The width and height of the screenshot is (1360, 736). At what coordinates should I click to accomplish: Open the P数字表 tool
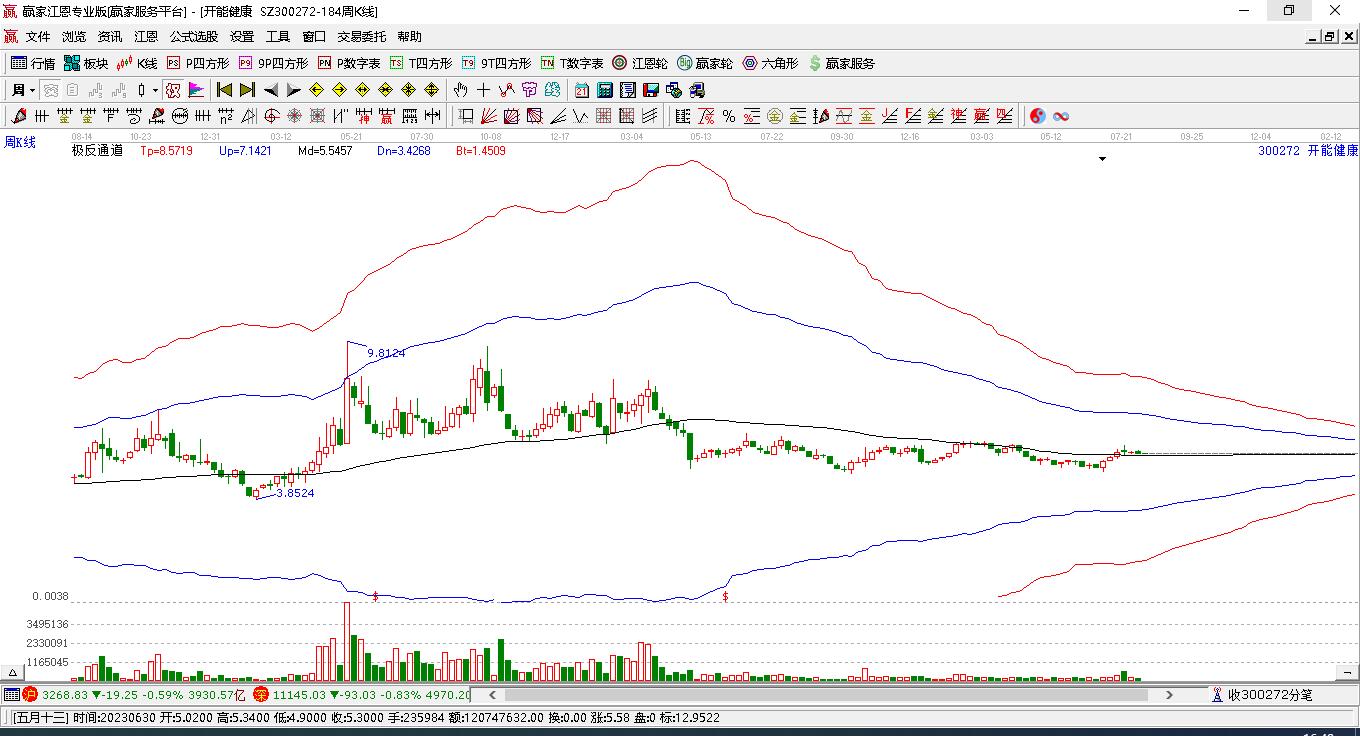tap(349, 63)
